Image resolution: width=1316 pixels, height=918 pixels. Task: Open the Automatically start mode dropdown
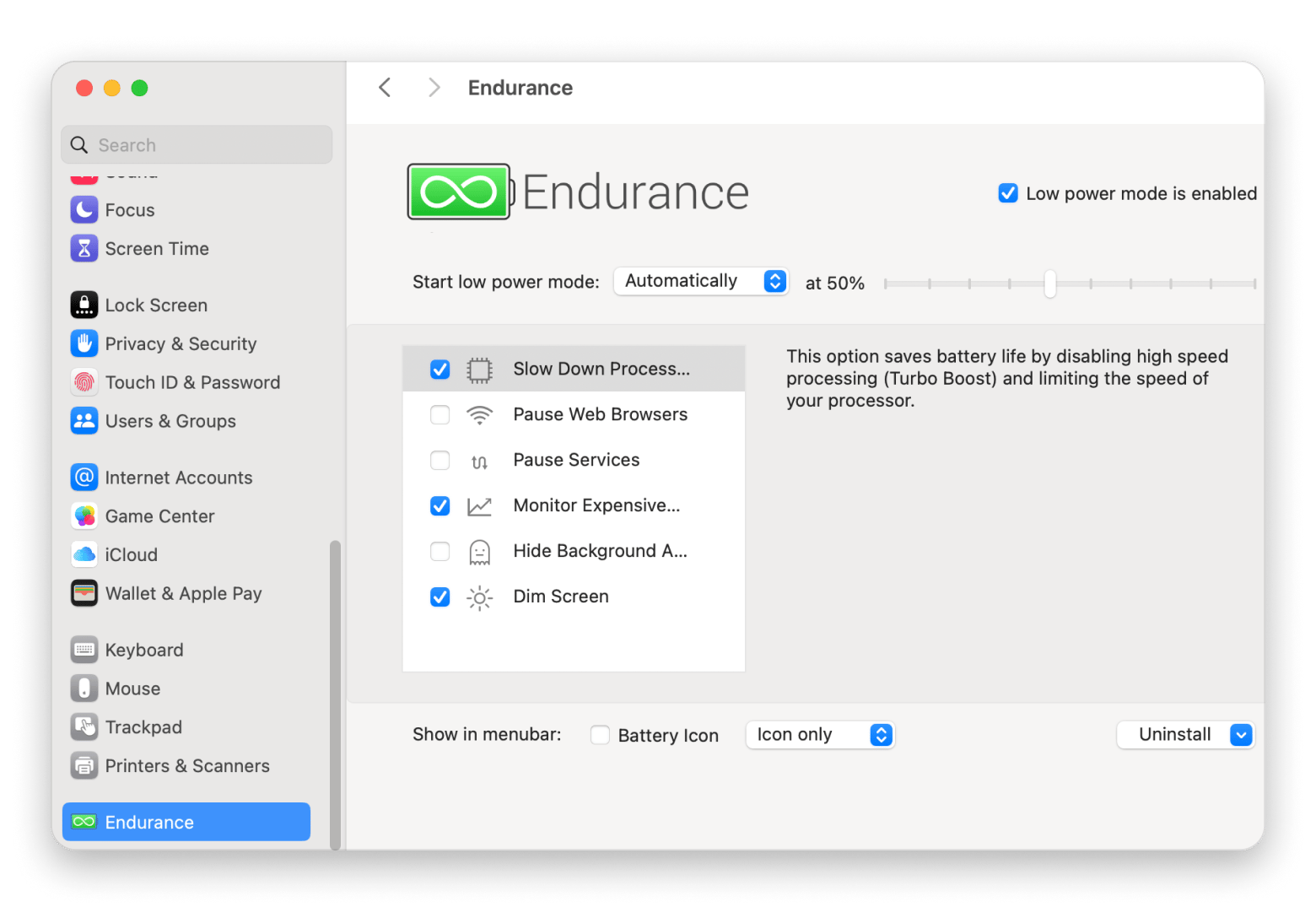(701, 281)
